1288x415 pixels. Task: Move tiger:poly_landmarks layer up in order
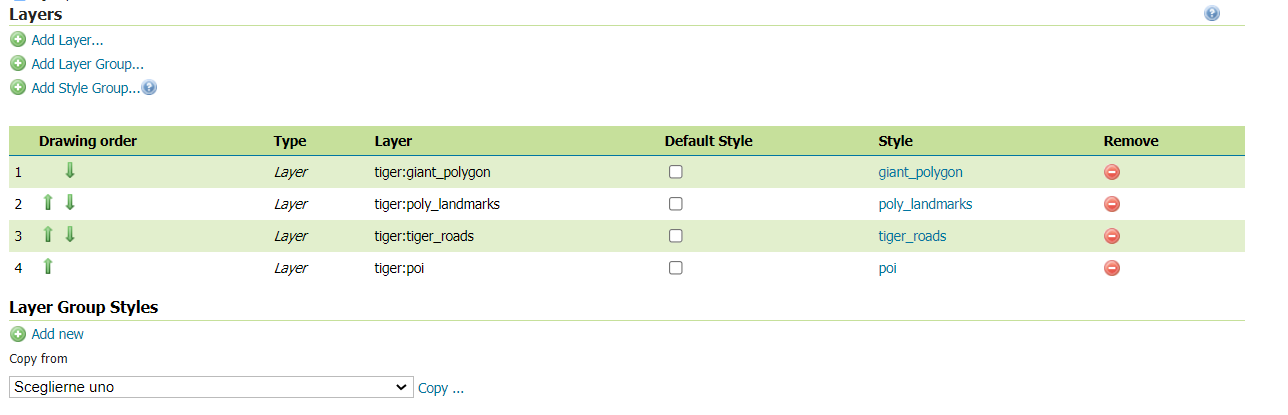[x=48, y=203]
